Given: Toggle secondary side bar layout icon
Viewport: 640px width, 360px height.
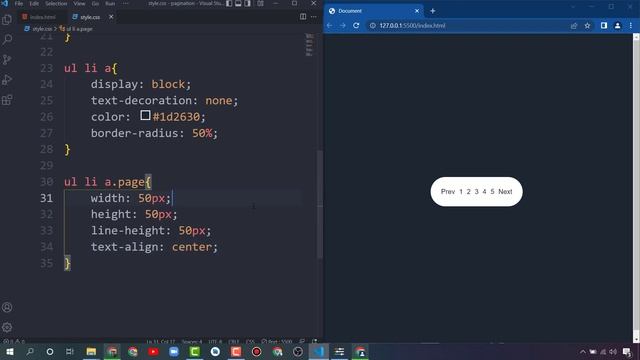Looking at the screenshot, I should click(247, 3).
